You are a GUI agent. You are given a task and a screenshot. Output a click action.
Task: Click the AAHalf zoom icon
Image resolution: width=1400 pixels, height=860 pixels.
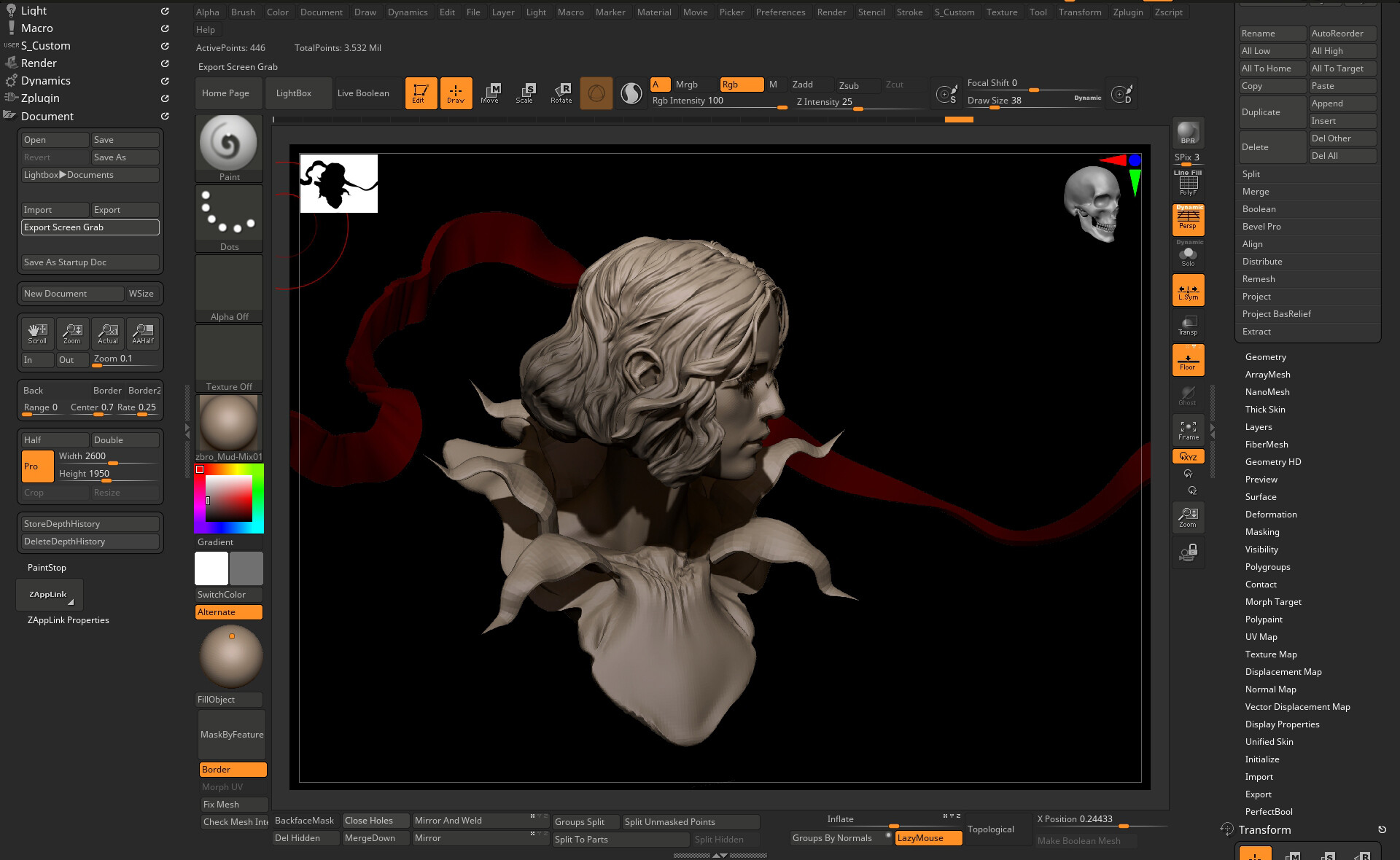pyautogui.click(x=143, y=334)
